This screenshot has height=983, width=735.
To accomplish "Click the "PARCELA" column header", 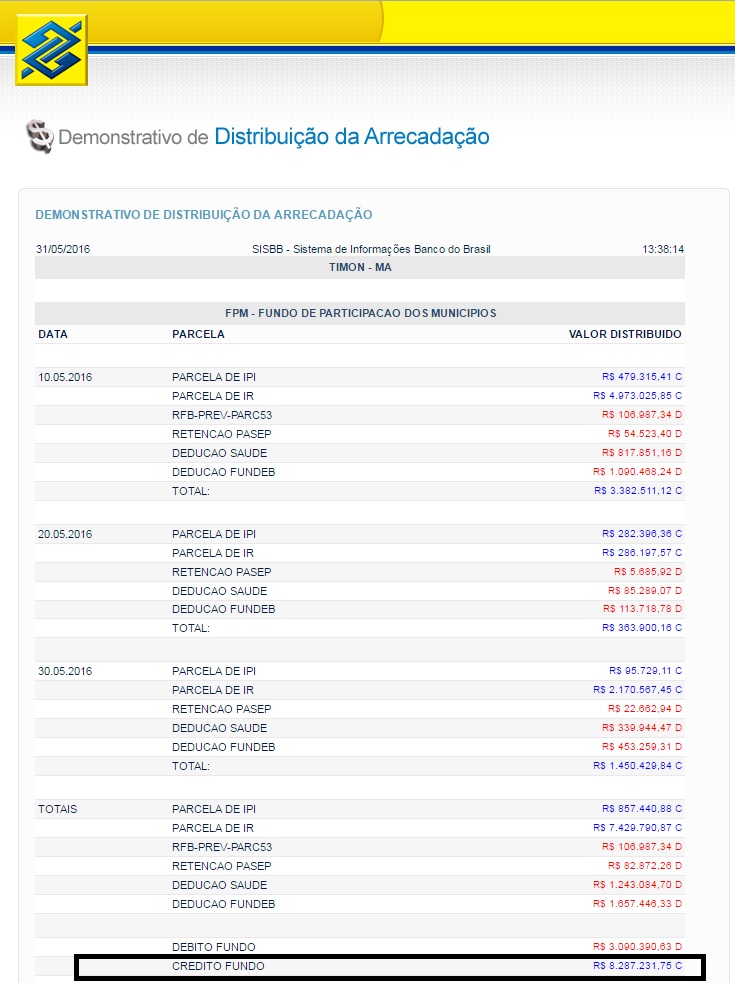I will click(198, 334).
